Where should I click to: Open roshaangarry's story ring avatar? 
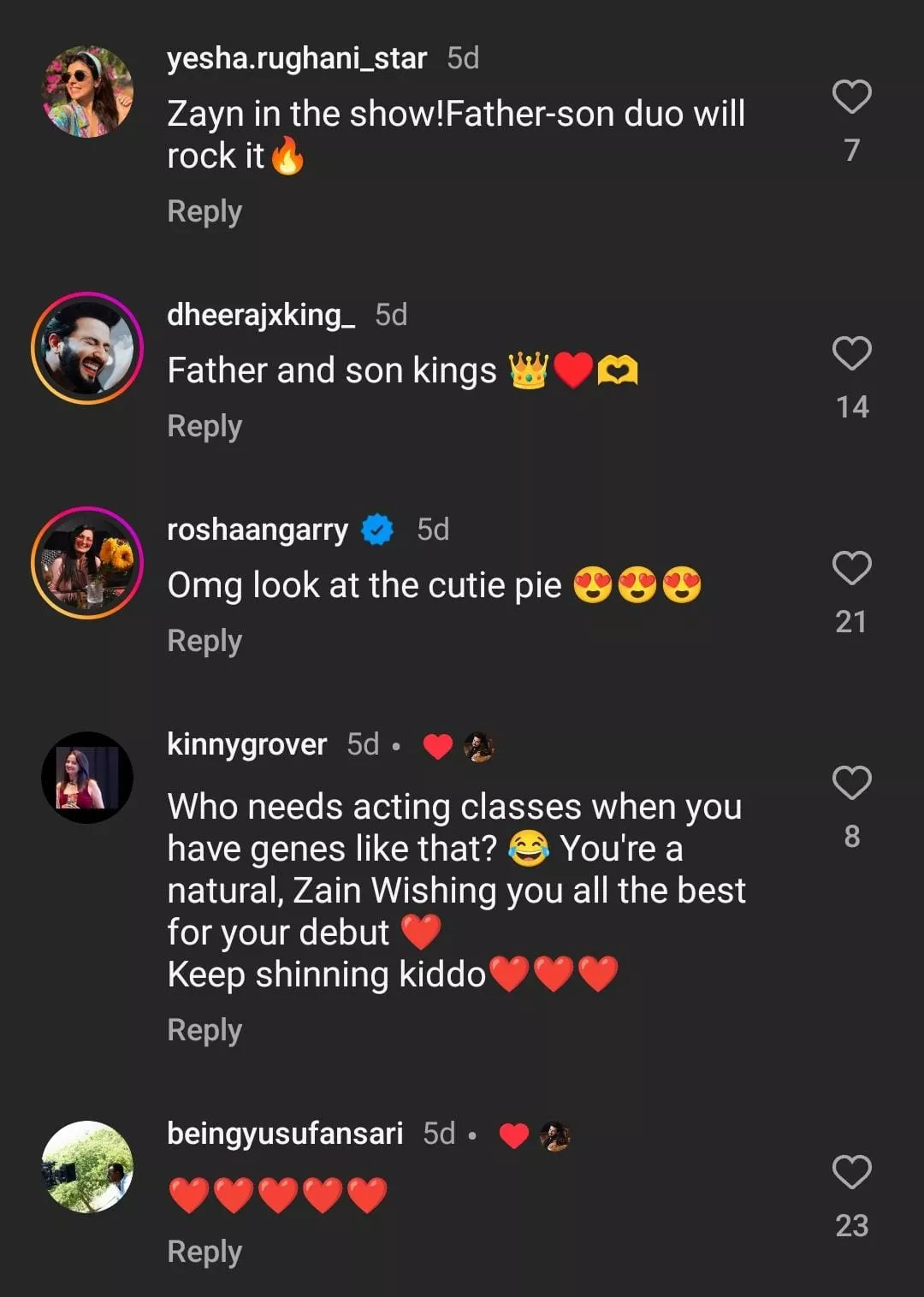coord(87,563)
